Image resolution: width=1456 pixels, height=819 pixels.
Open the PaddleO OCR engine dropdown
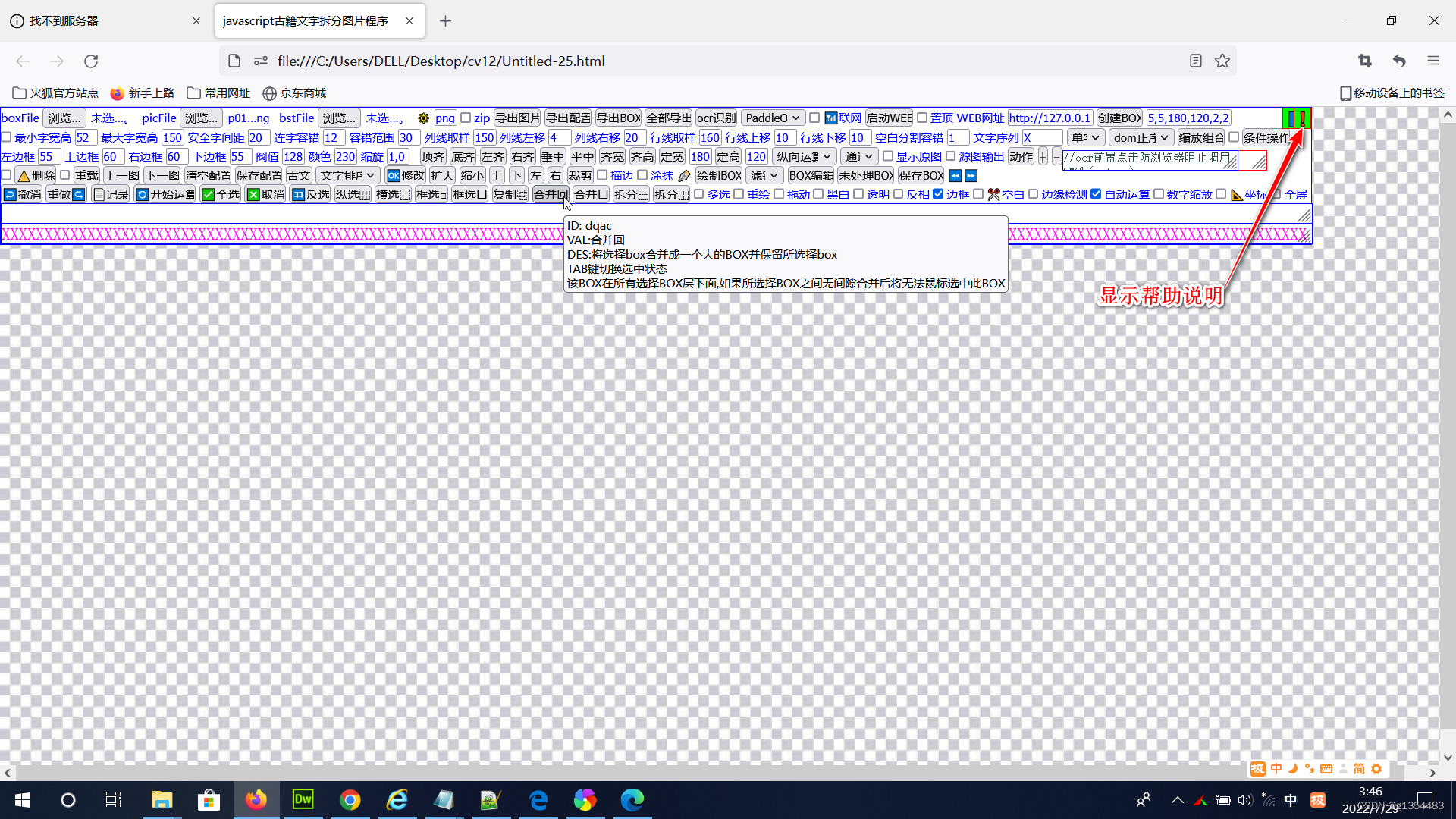[772, 118]
